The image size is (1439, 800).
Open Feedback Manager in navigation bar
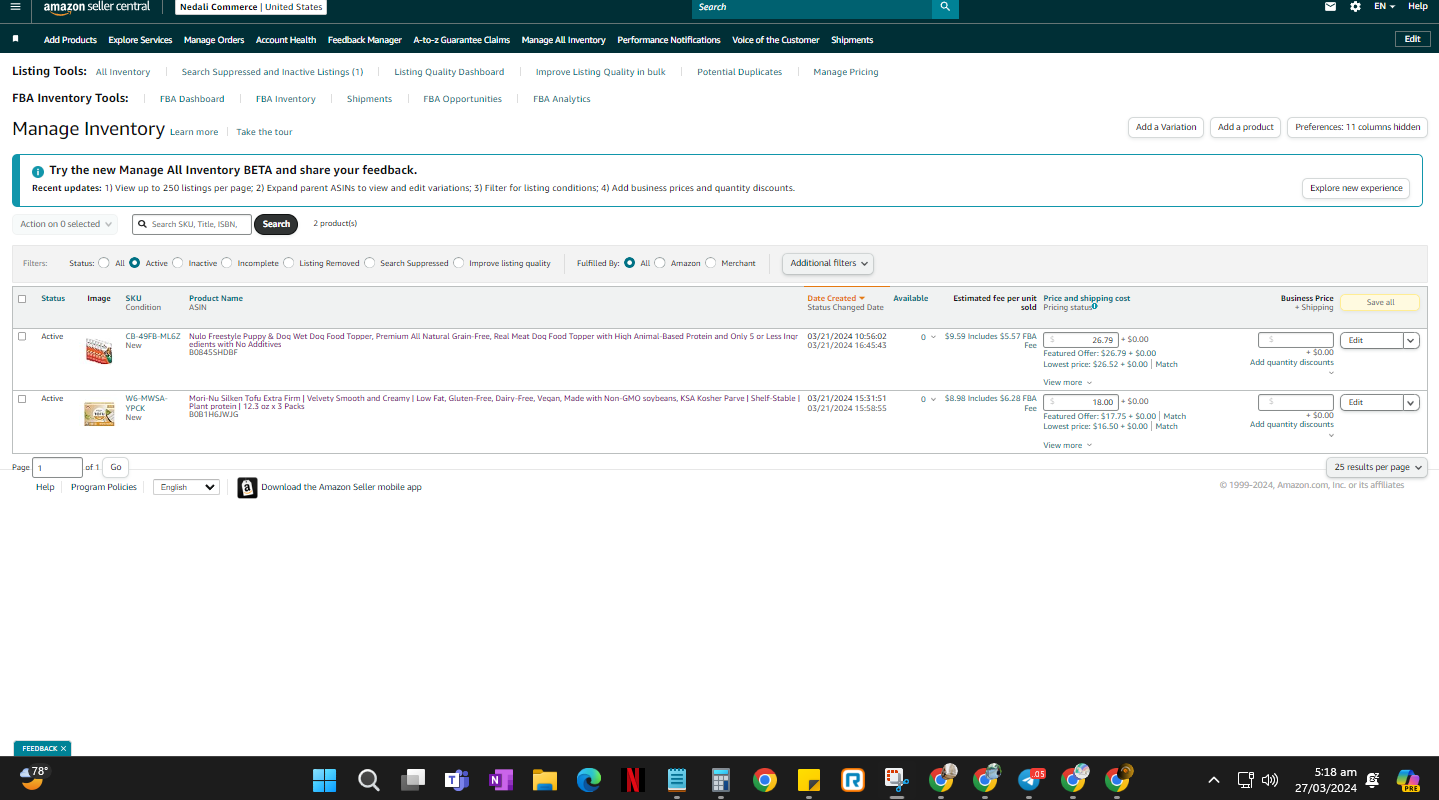[365, 40]
